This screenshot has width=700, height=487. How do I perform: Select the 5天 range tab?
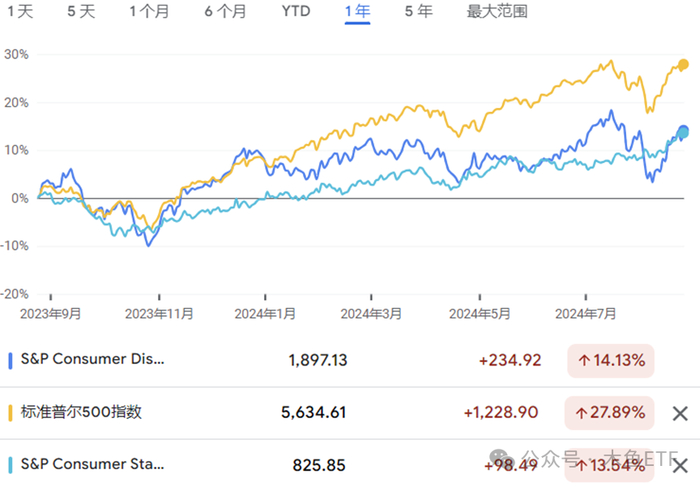click(x=81, y=13)
